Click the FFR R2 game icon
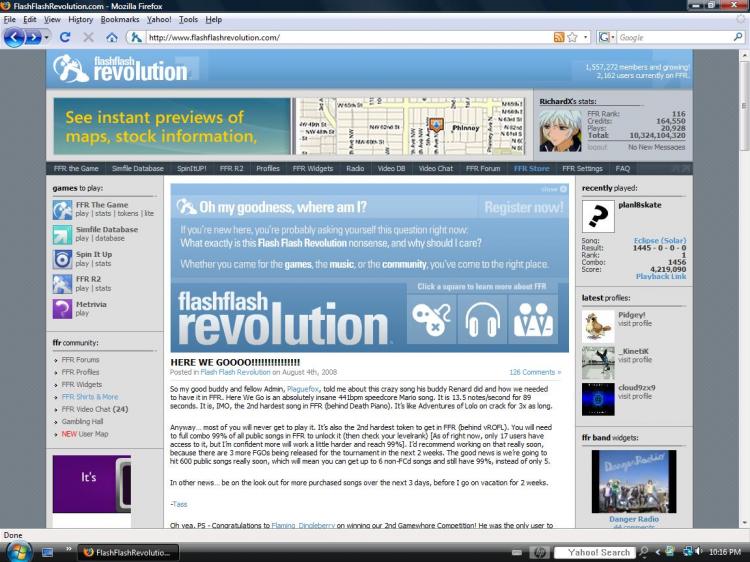The image size is (750, 562). (x=62, y=284)
